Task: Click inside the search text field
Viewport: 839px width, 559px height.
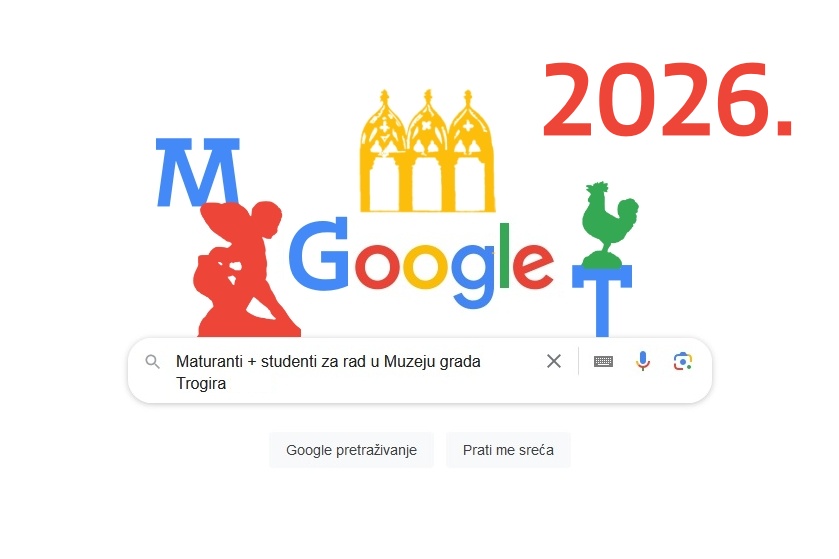Action: pyautogui.click(x=353, y=372)
